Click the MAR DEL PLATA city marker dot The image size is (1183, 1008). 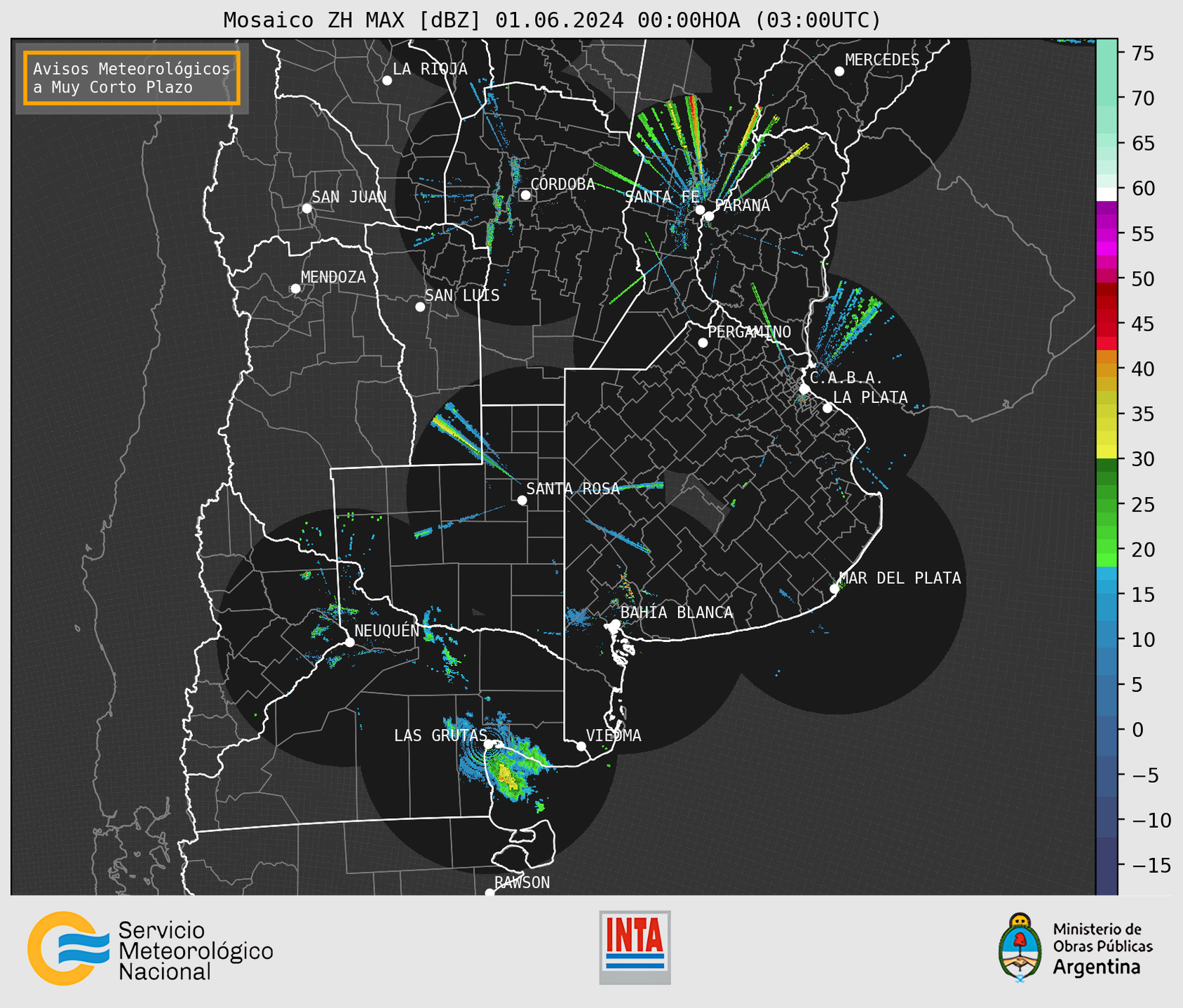pos(834,589)
